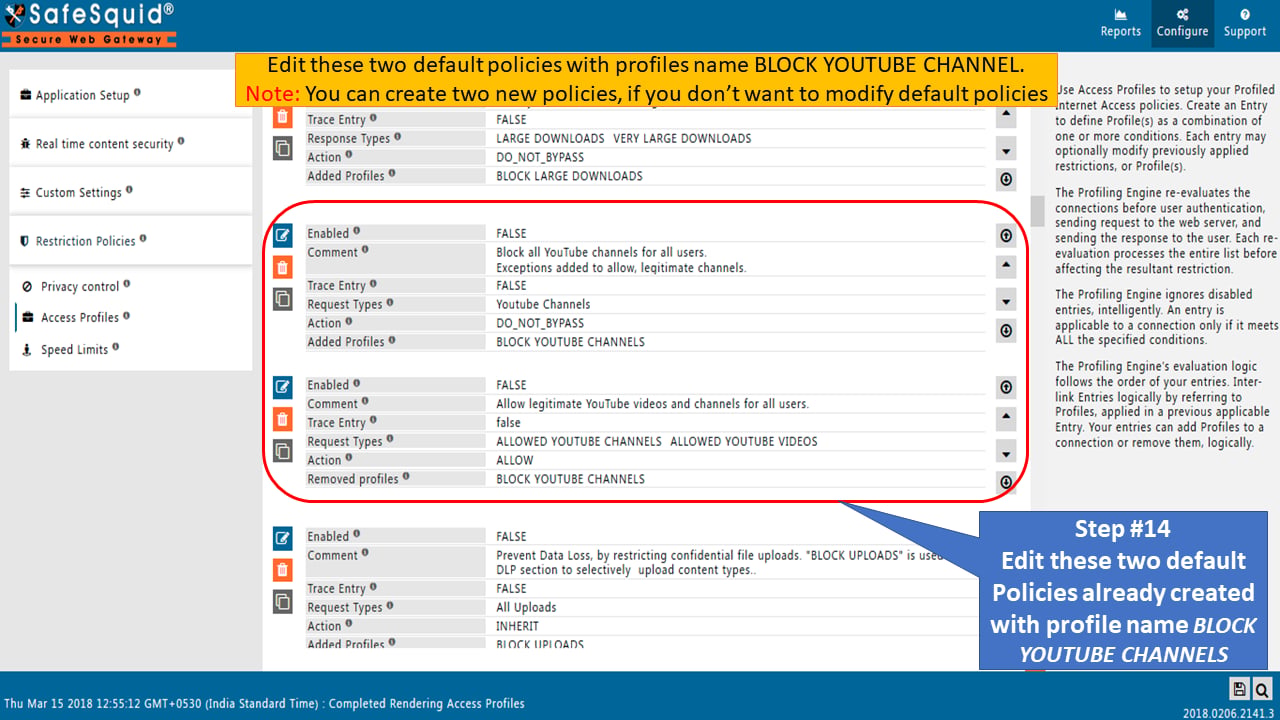The width and height of the screenshot is (1280, 720).
Task: Move BLOCK LARGE DOWNLOADS entry to bottom
Action: tap(1006, 180)
